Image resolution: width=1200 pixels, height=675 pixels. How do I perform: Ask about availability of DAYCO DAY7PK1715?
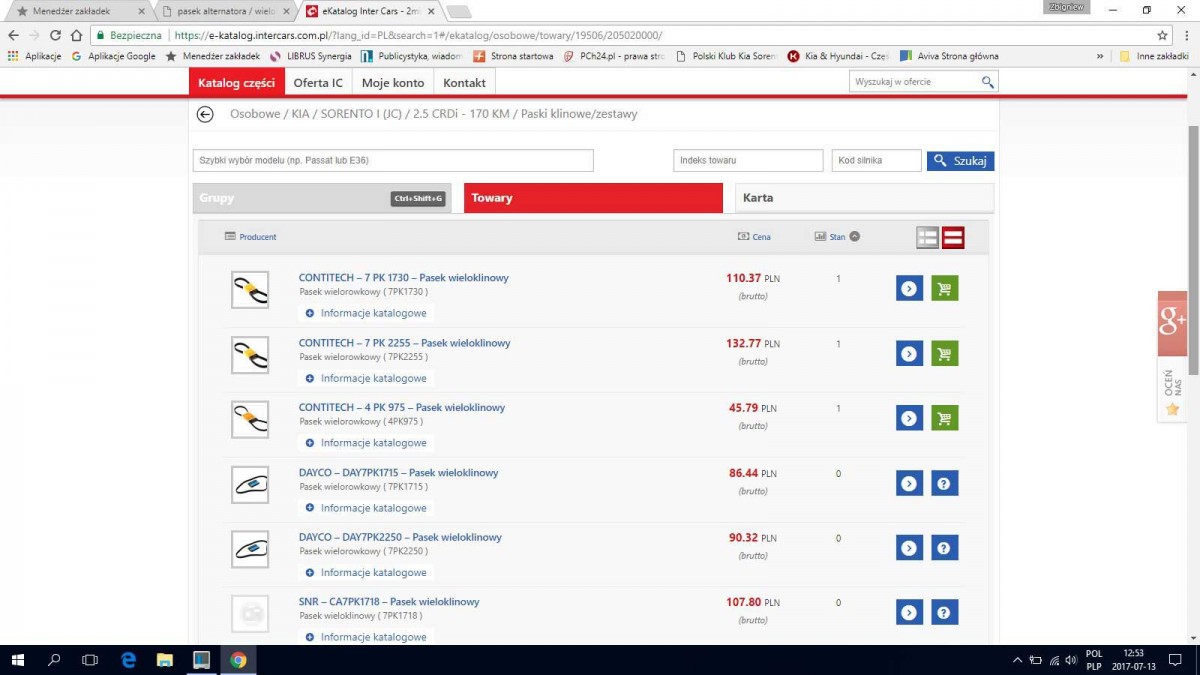(944, 483)
